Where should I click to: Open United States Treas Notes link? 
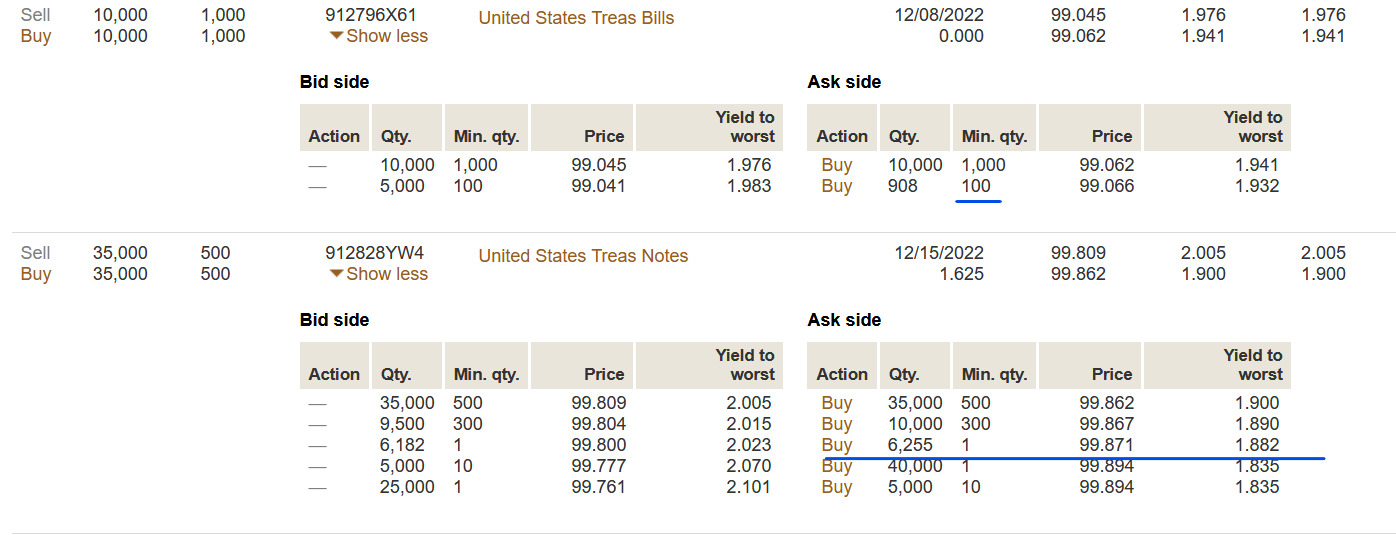coord(583,256)
